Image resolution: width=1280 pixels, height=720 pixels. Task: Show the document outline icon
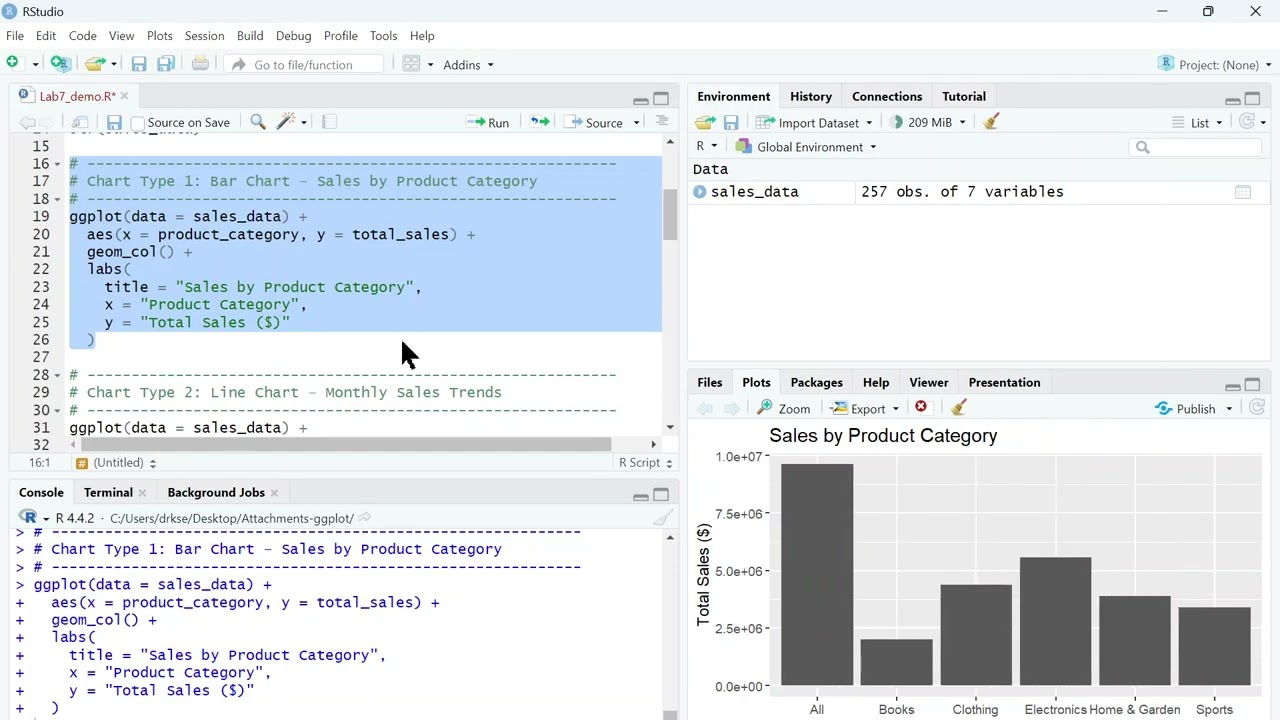click(x=661, y=121)
